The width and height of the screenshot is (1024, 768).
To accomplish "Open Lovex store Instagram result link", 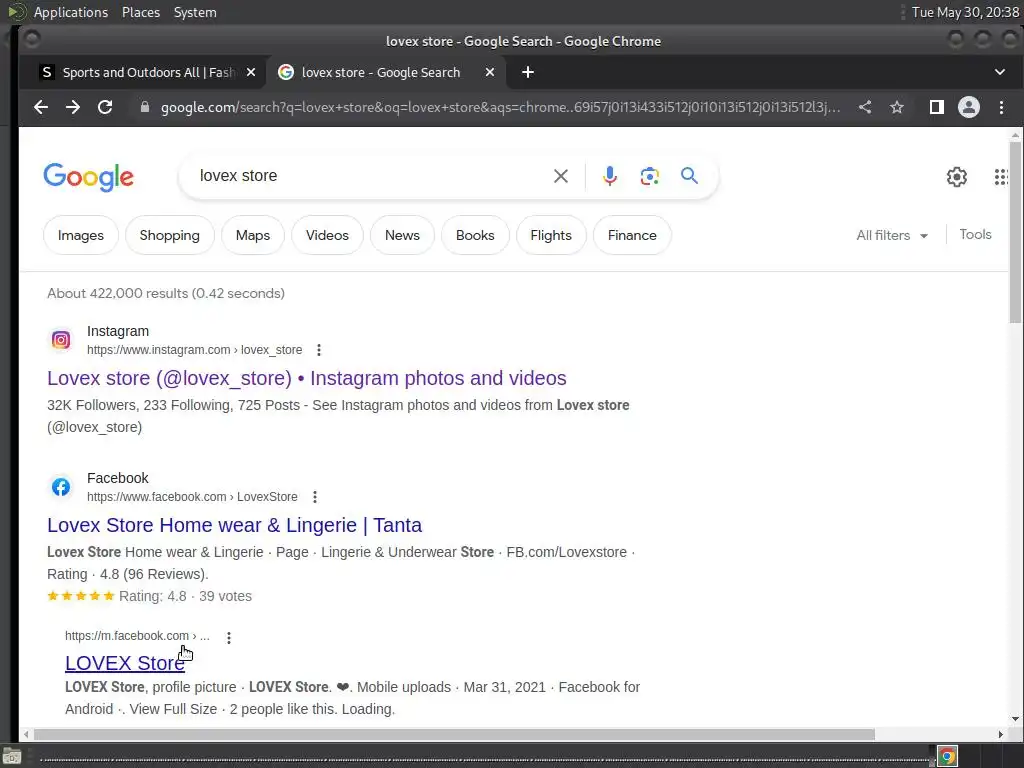I will pyautogui.click(x=306, y=378).
